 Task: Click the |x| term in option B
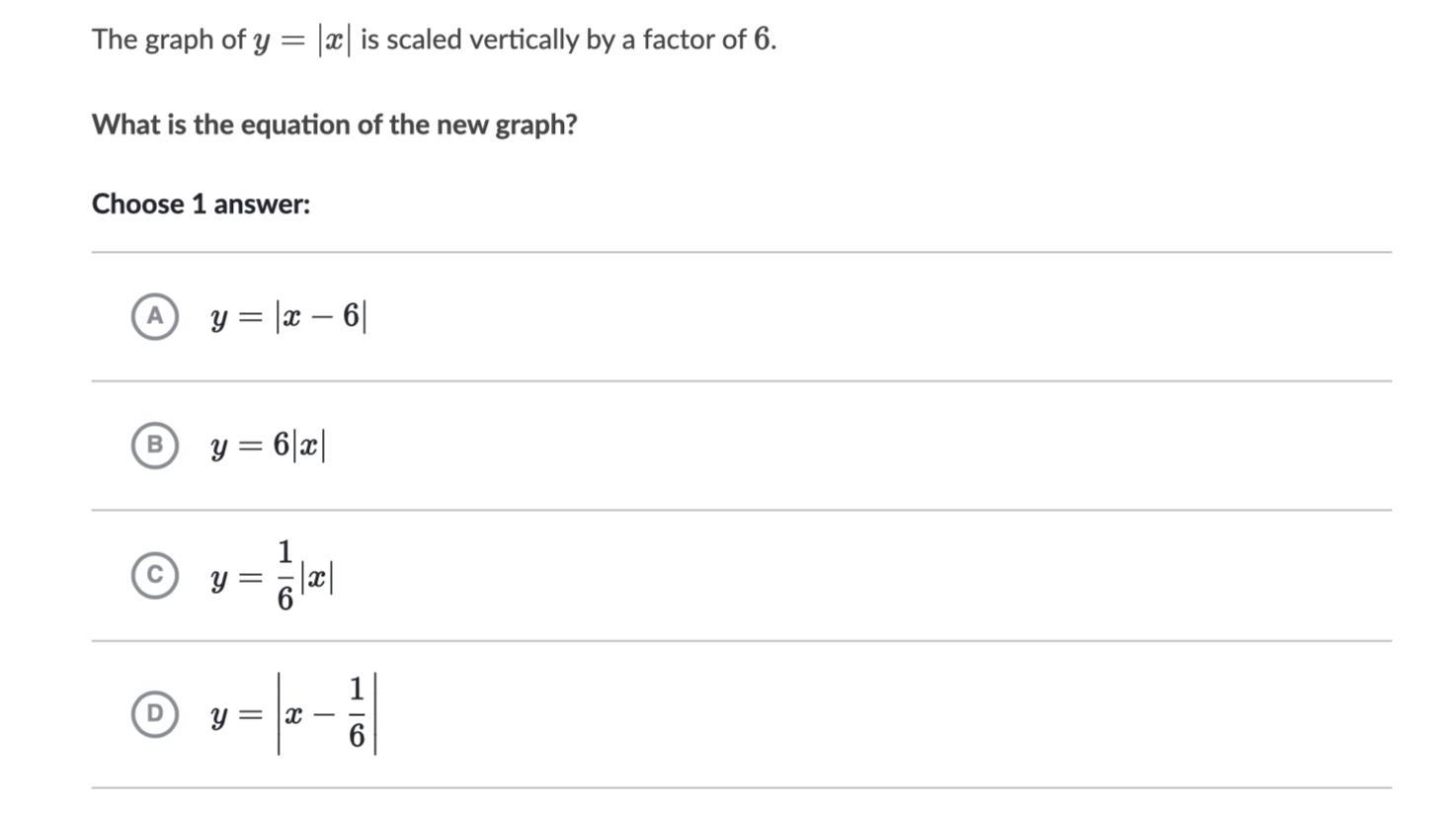[x=309, y=446]
